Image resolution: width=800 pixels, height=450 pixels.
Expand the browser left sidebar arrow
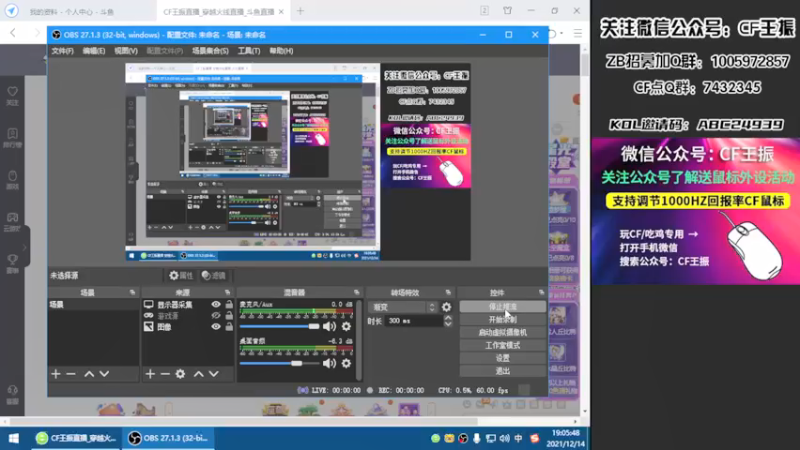point(24,248)
